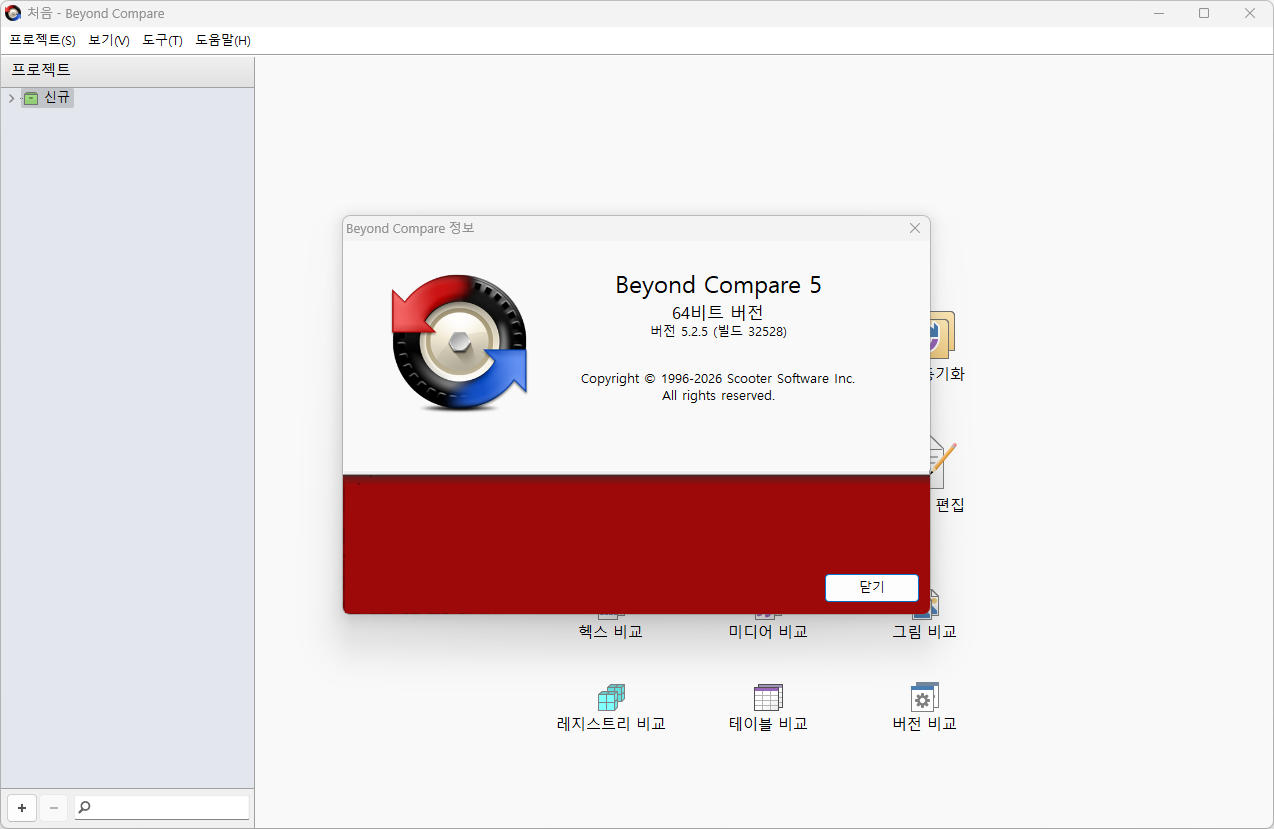Click the Beyond Compare logo in the about dialog
Screen dimensions: 1274x829
click(x=459, y=341)
